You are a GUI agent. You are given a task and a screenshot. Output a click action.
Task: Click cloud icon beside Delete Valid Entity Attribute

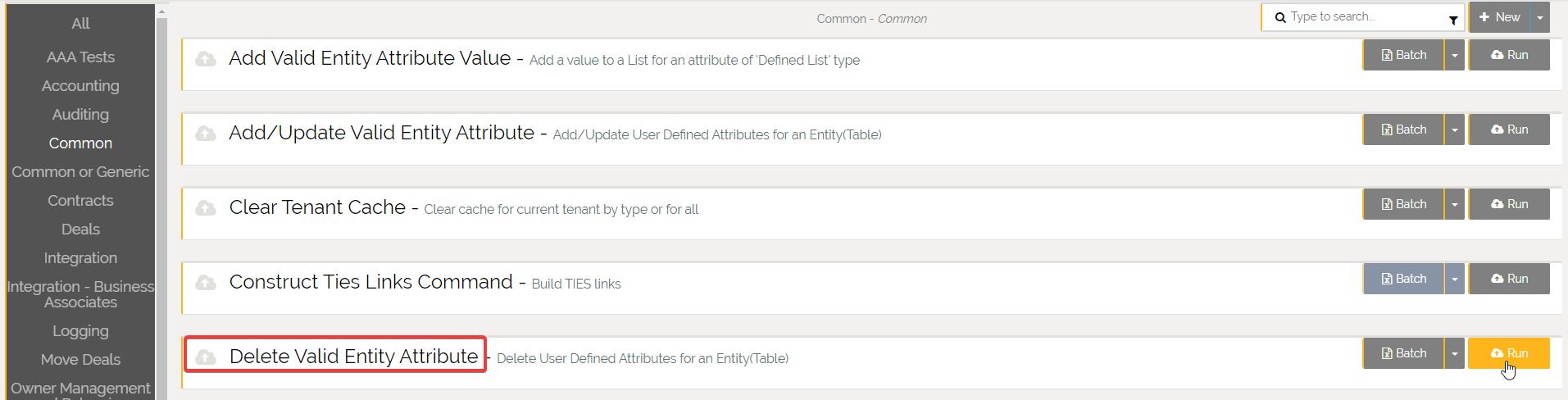point(206,357)
